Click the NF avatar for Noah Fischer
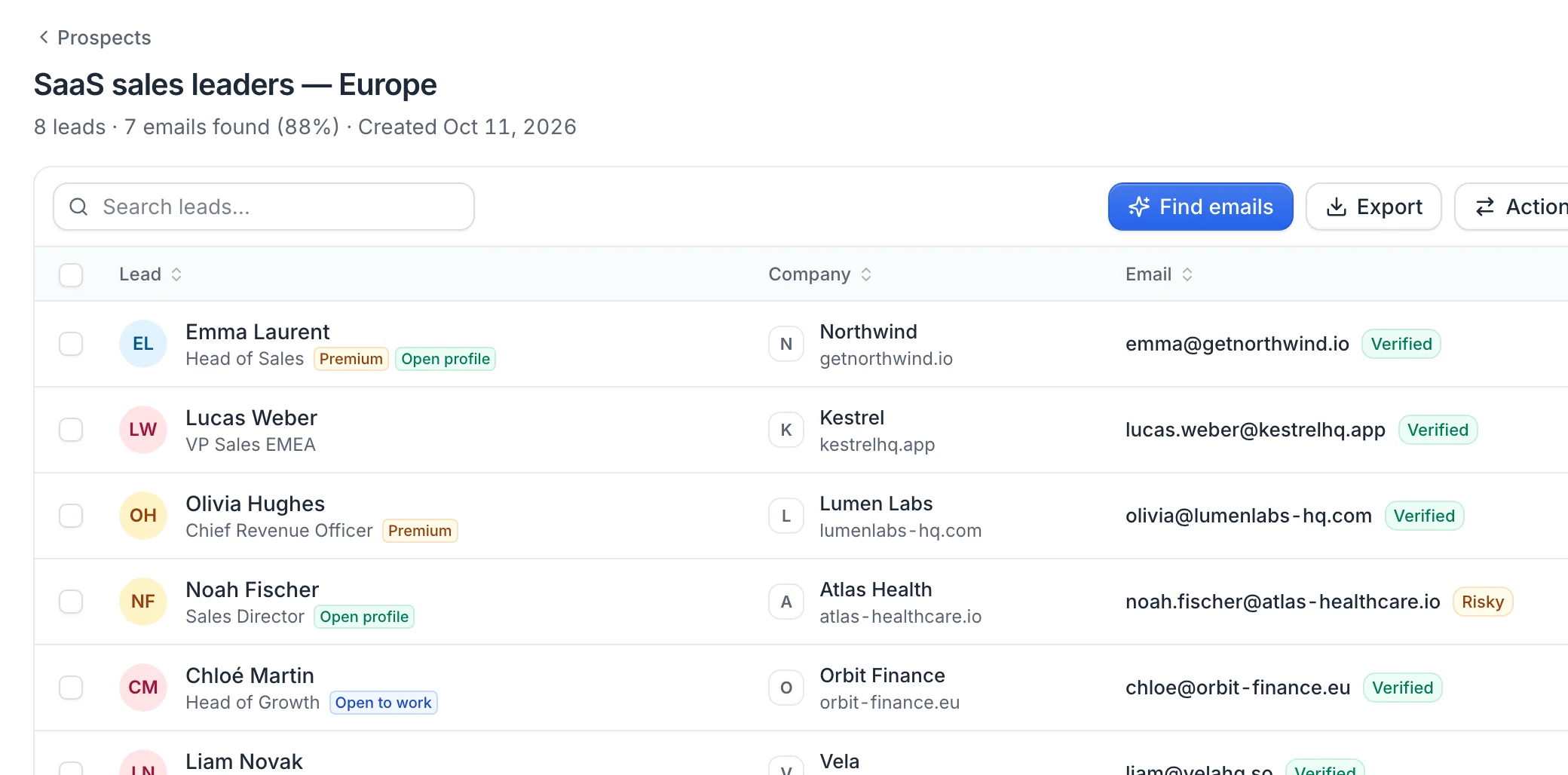This screenshot has height=775, width=1568. click(x=143, y=602)
